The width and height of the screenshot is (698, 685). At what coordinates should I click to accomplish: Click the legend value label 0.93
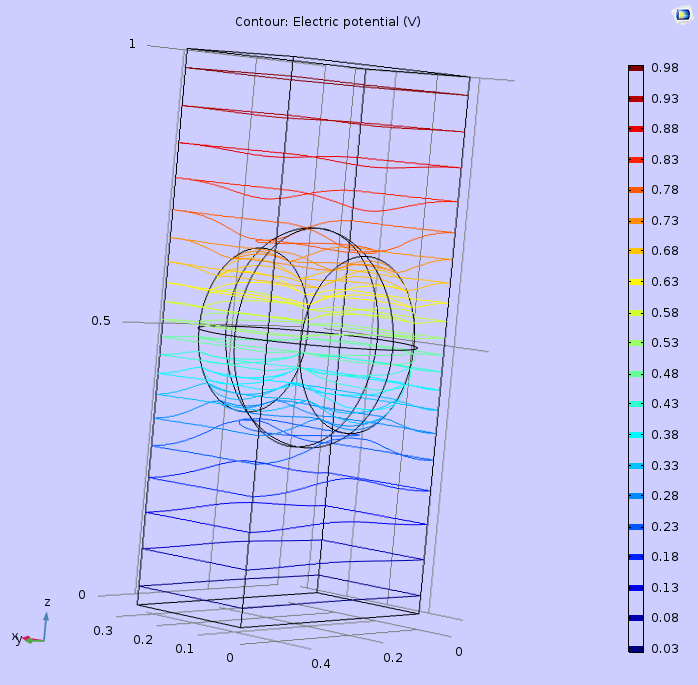(665, 99)
